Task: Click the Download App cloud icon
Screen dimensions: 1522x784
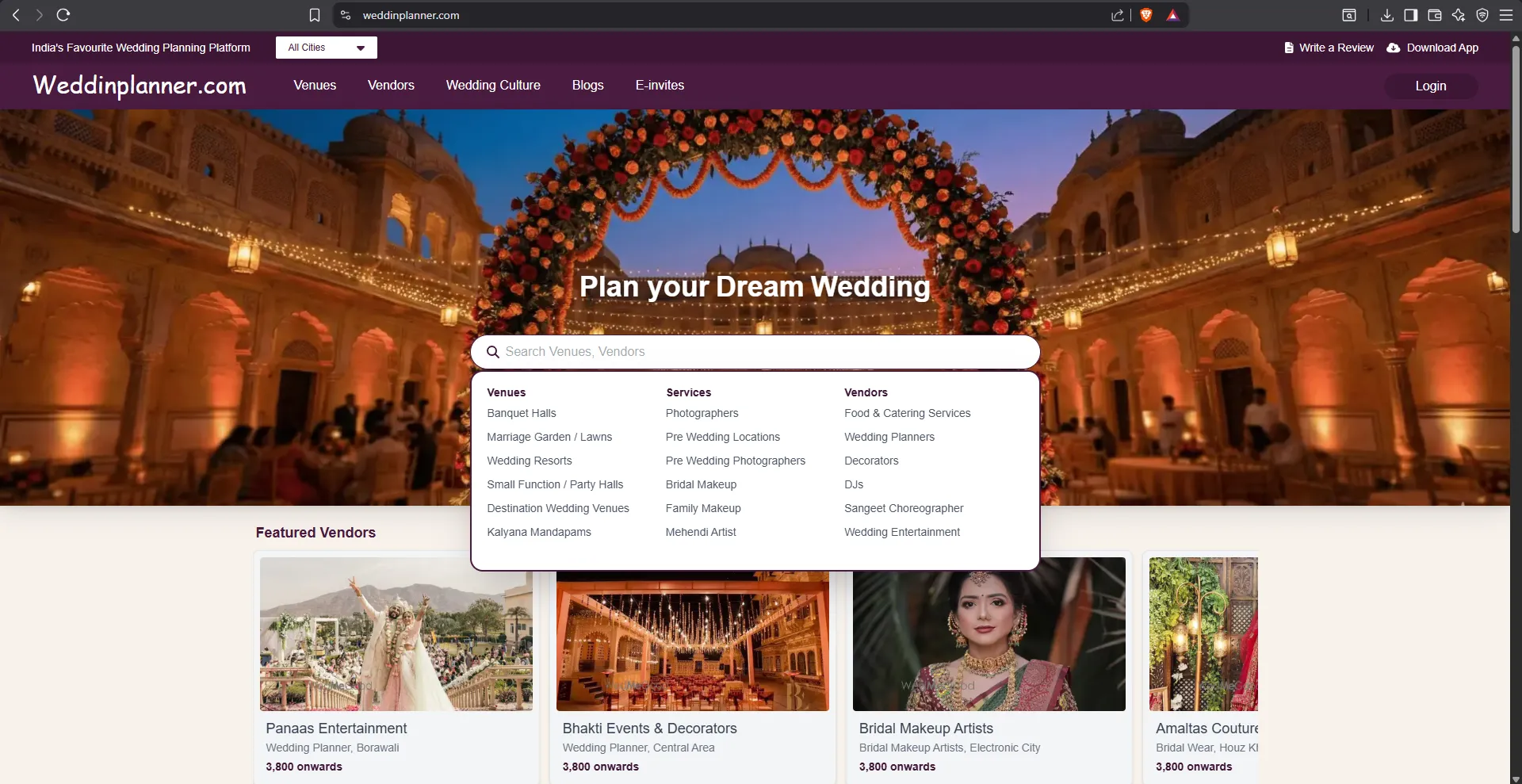Action: click(1394, 48)
